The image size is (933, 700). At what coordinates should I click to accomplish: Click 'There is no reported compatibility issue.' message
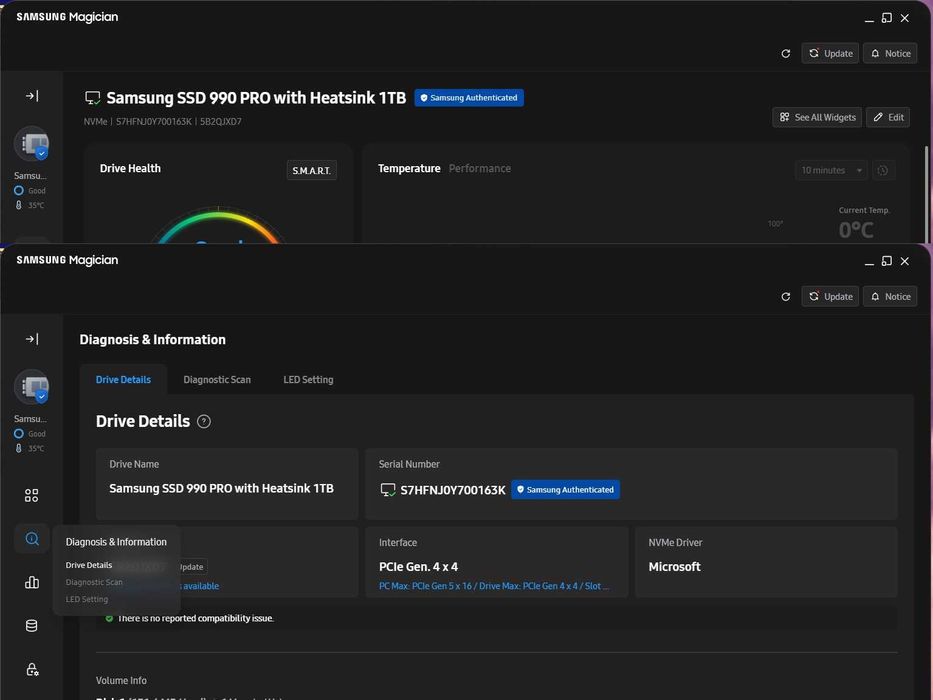(x=196, y=618)
